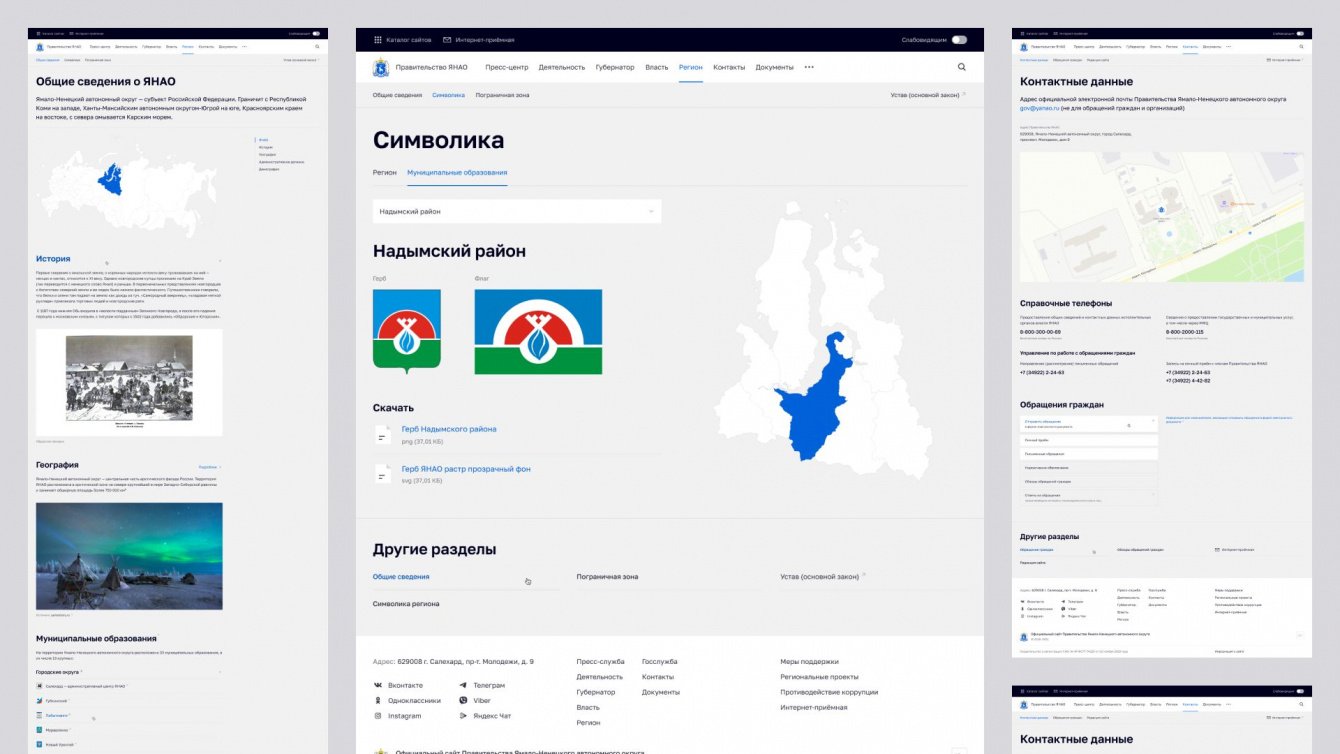
Task: Open Вконтакте social icon in center footer
Action: pos(378,685)
